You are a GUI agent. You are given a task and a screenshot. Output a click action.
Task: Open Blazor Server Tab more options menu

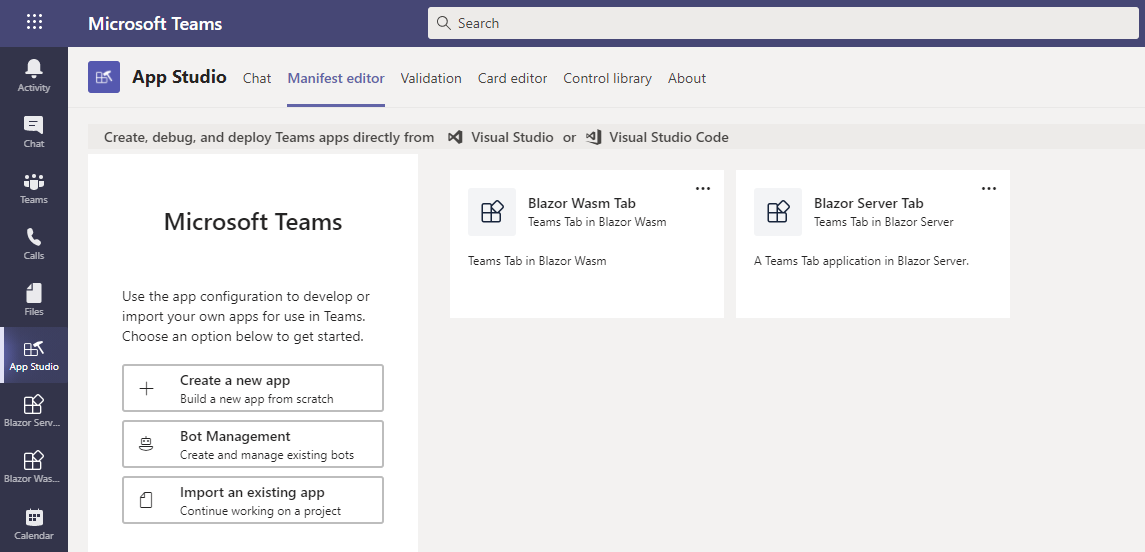989,188
